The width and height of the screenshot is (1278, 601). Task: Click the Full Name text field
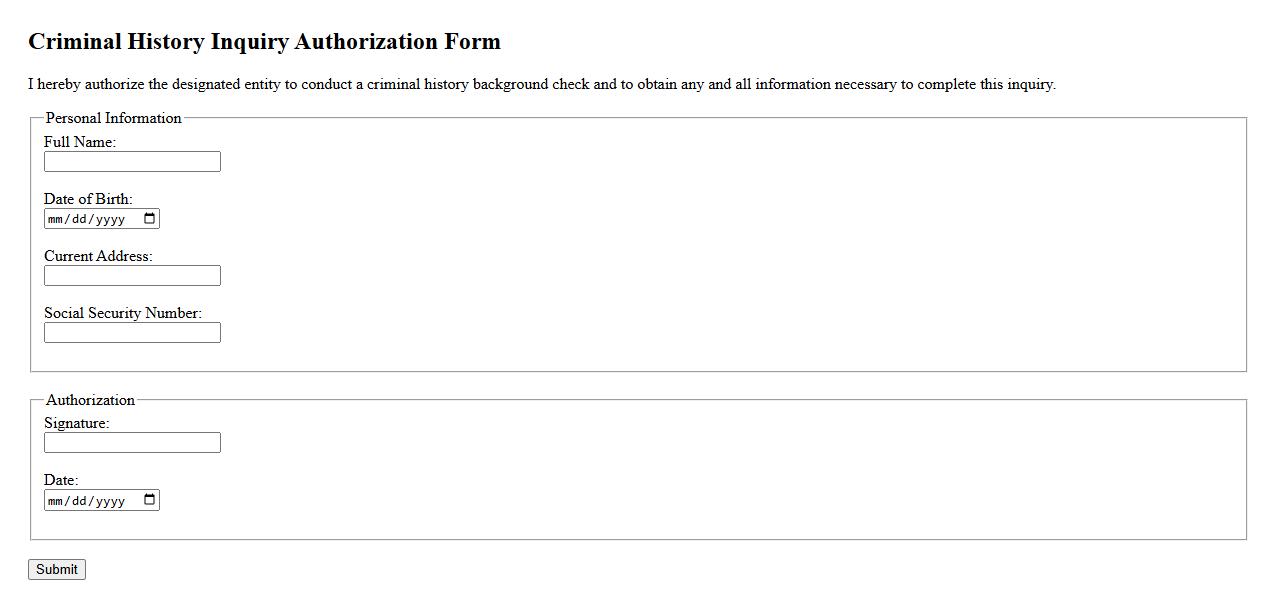132,162
